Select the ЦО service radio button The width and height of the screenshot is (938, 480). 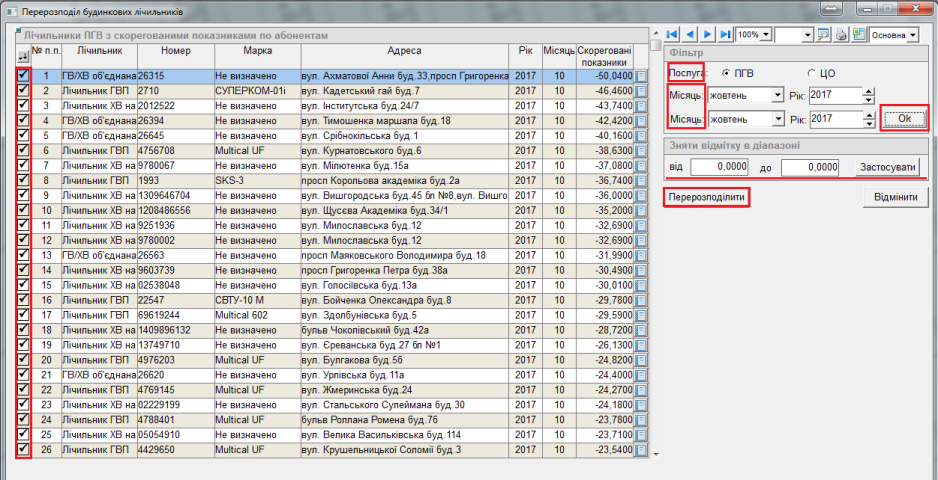coord(813,73)
